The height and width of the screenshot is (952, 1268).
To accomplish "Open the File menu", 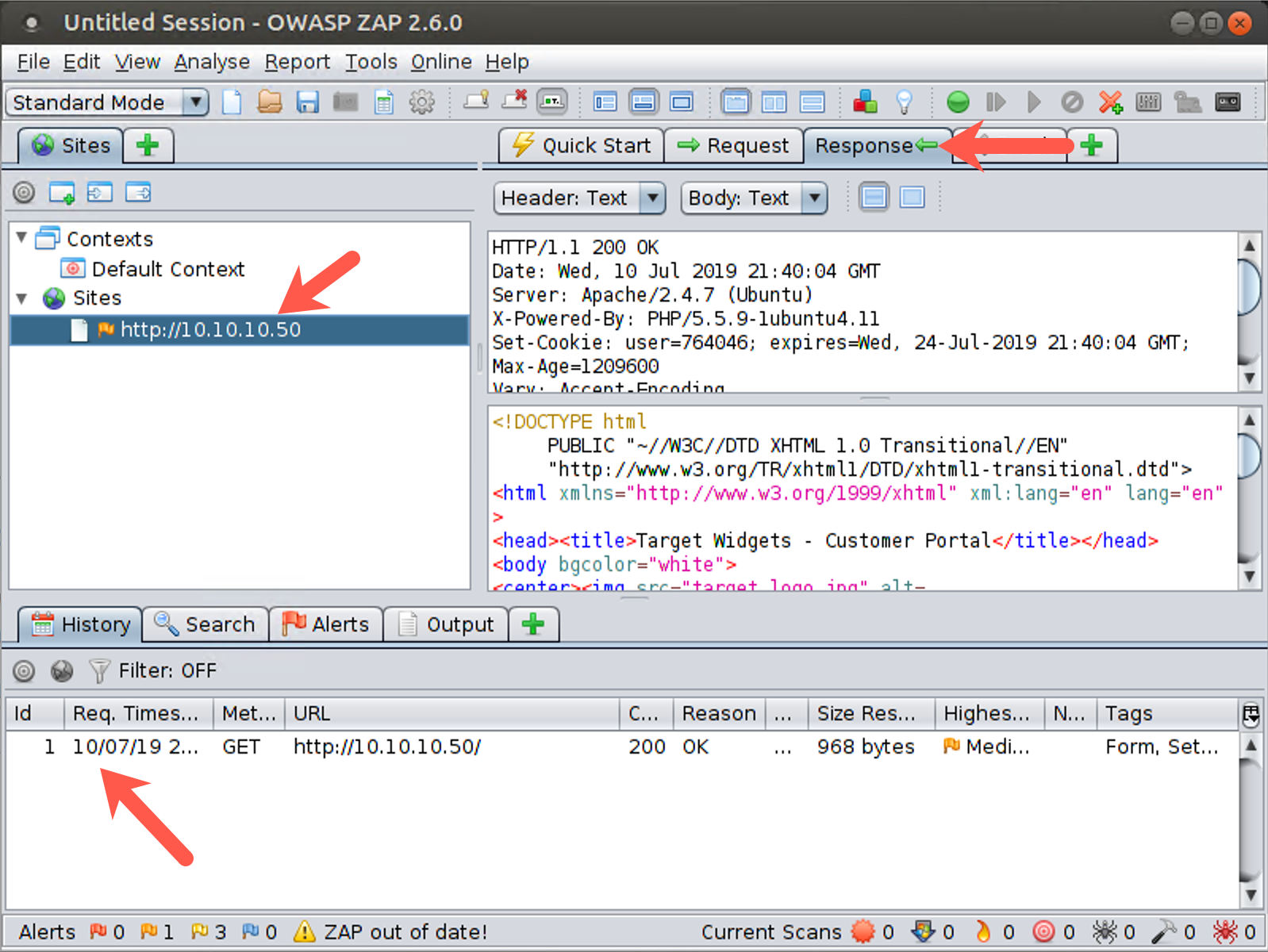I will (x=33, y=62).
